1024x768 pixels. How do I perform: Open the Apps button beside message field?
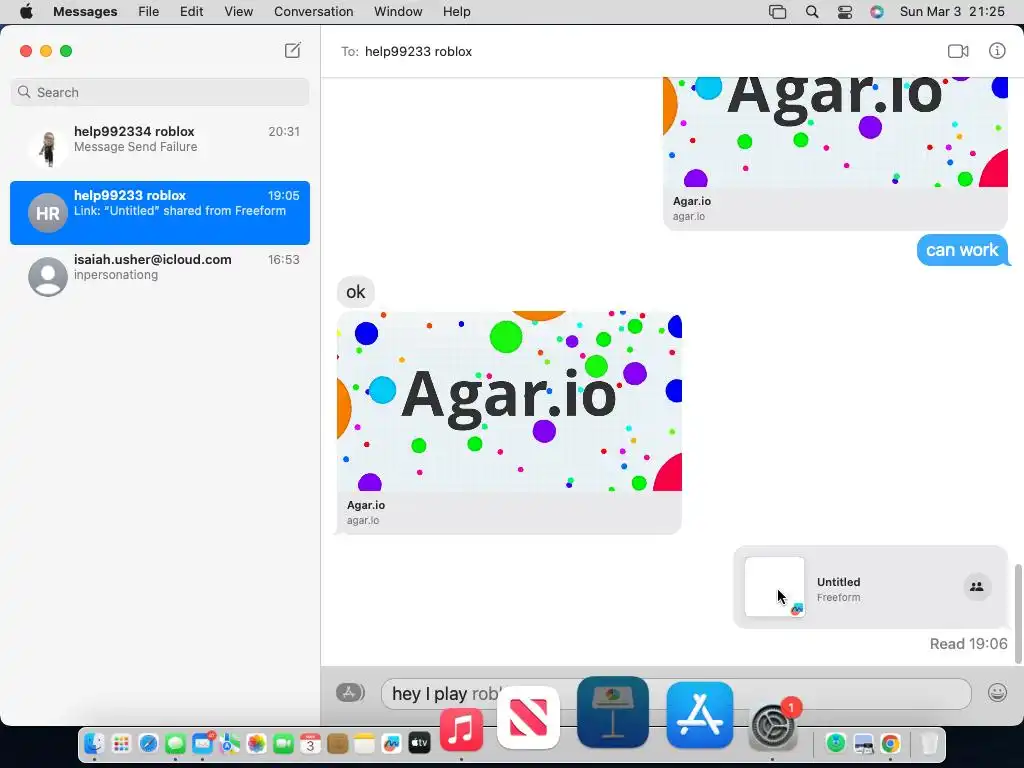click(x=350, y=692)
